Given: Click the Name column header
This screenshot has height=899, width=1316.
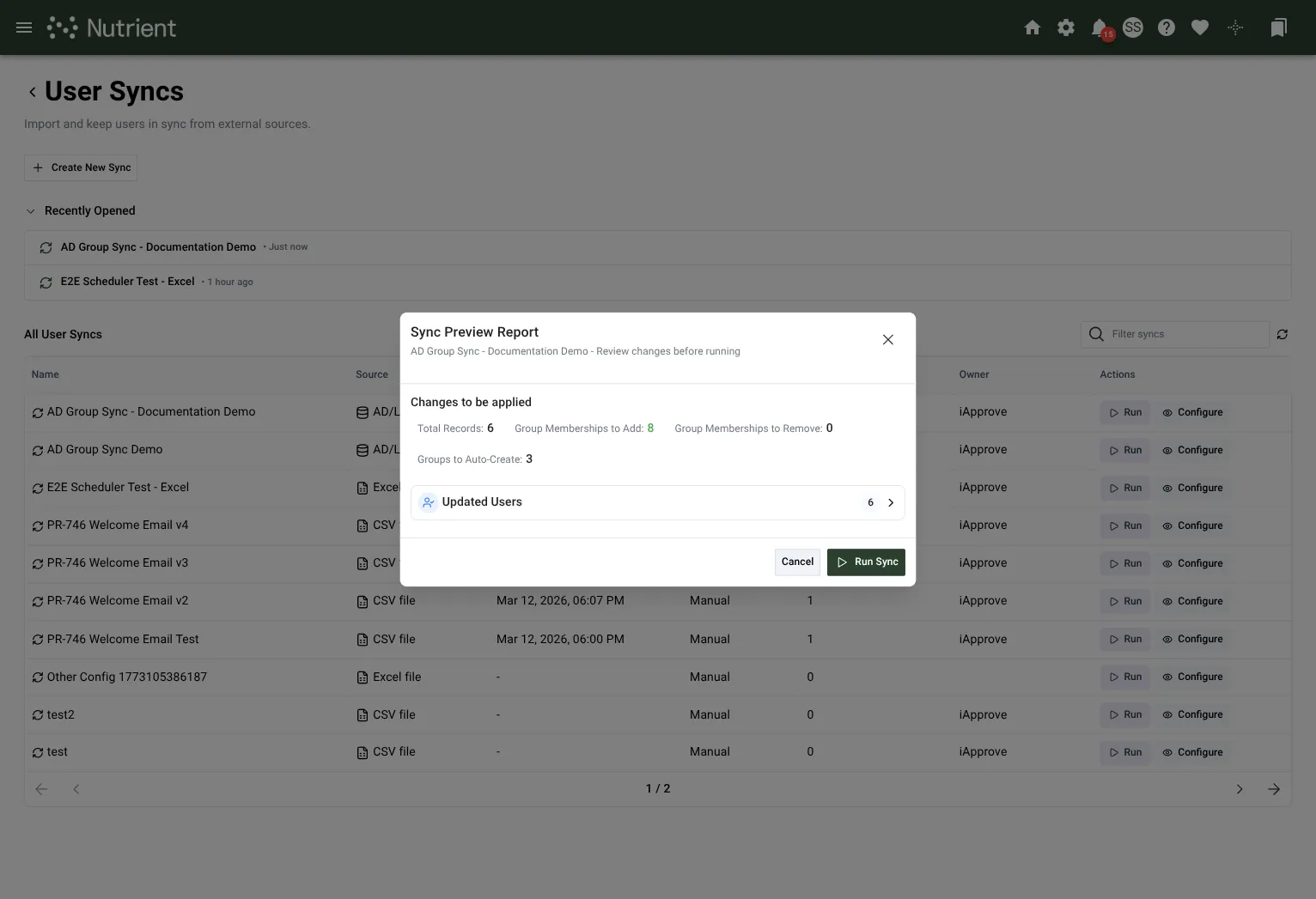Looking at the screenshot, I should 46,374.
